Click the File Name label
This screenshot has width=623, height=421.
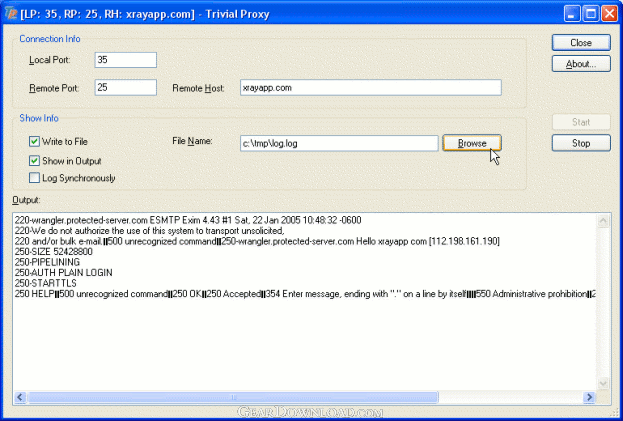point(192,141)
